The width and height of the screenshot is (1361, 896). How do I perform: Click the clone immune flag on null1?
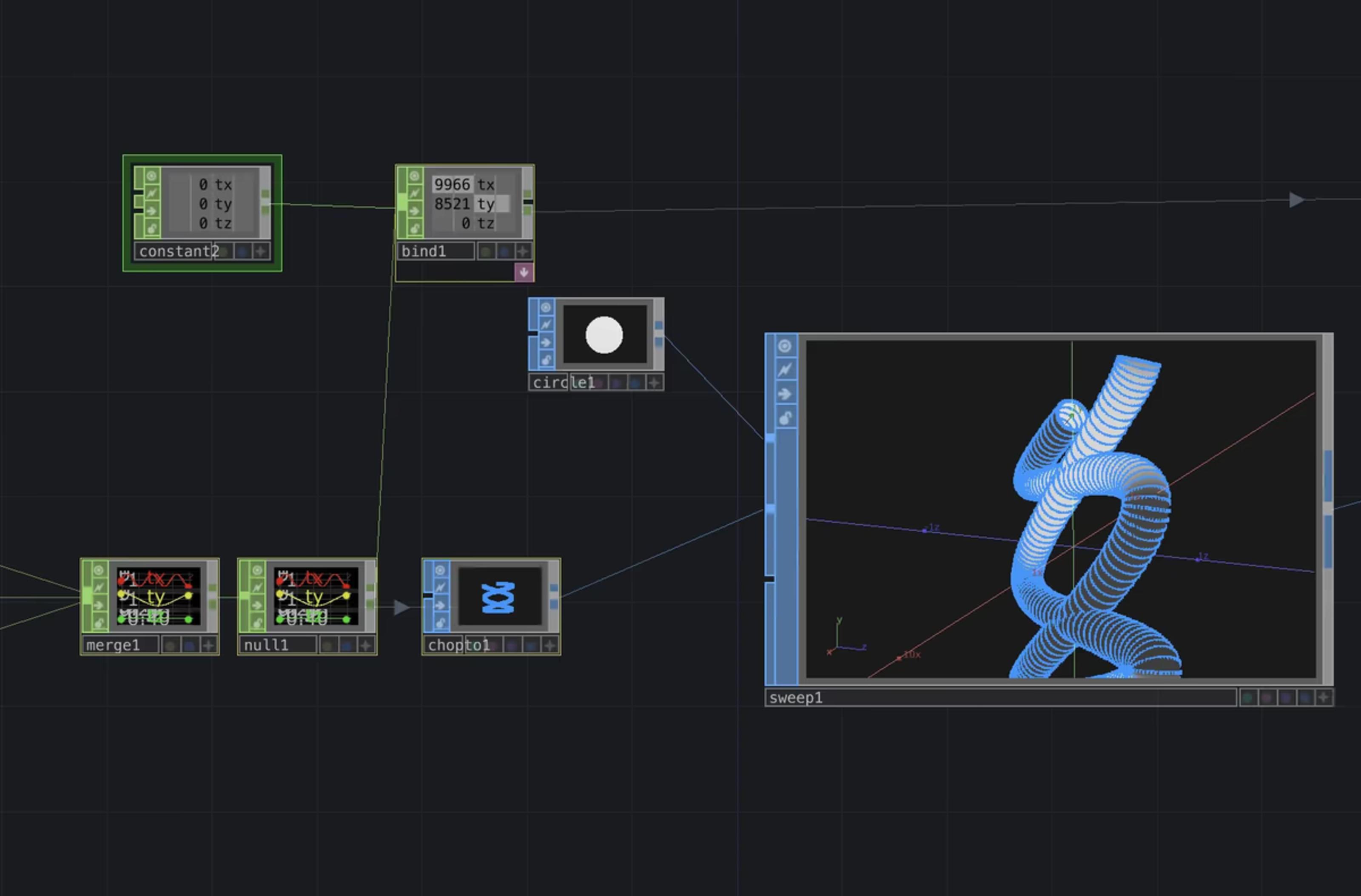257,587
